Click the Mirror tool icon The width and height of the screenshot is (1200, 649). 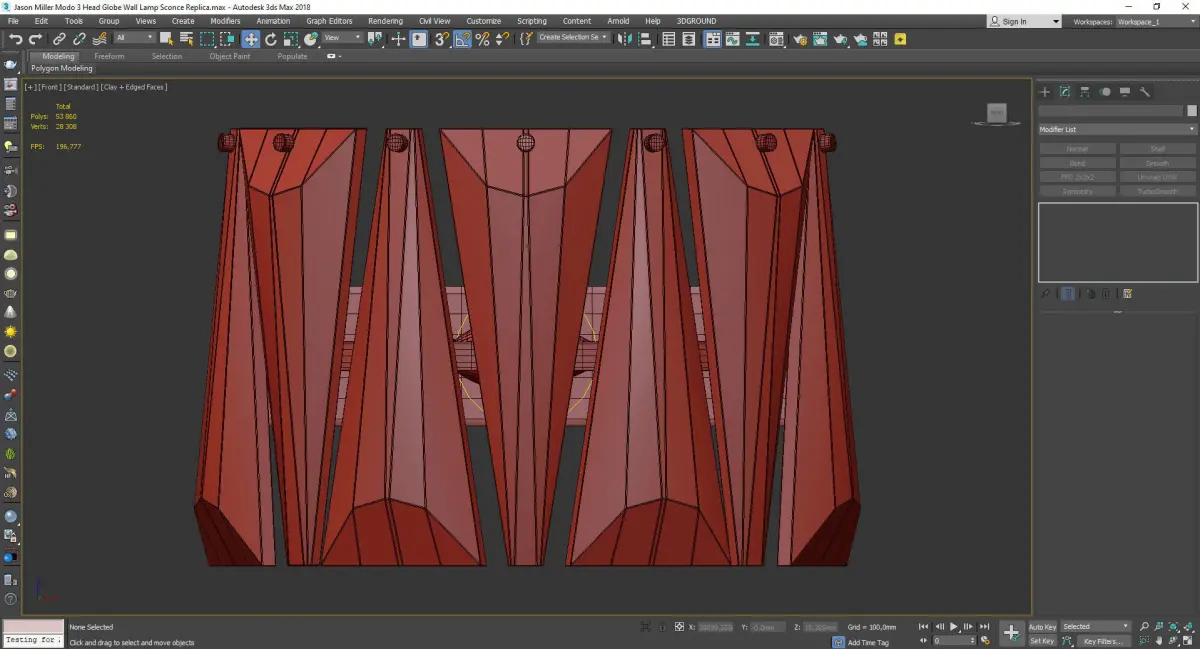tap(624, 39)
